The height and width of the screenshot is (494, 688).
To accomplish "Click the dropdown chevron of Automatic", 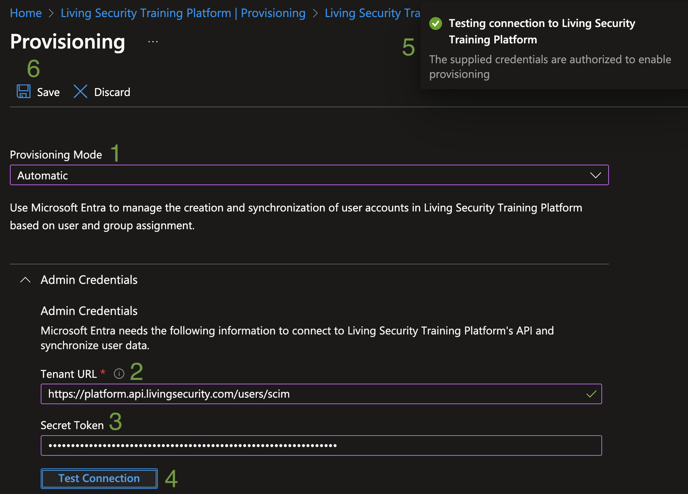I will pyautogui.click(x=595, y=175).
